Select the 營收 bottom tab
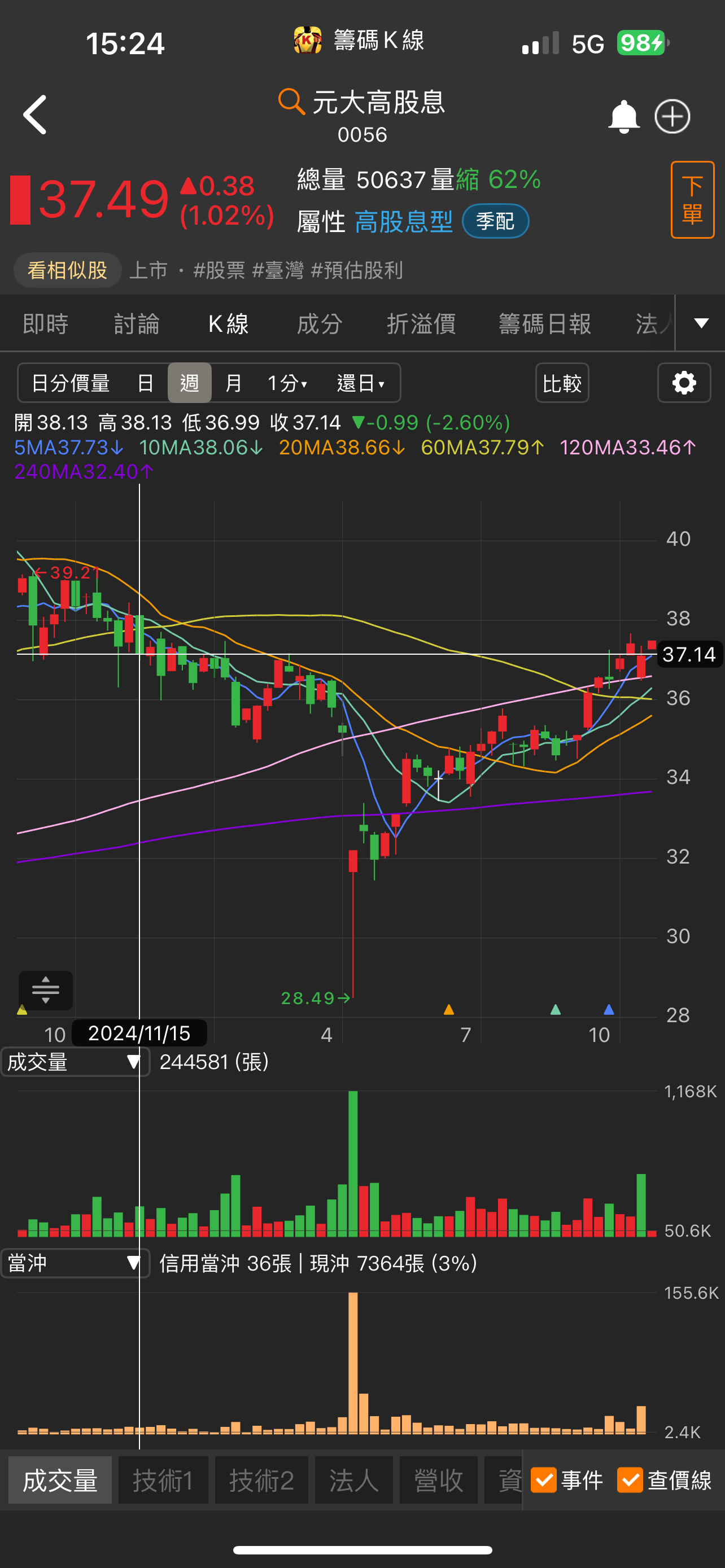 click(439, 1480)
